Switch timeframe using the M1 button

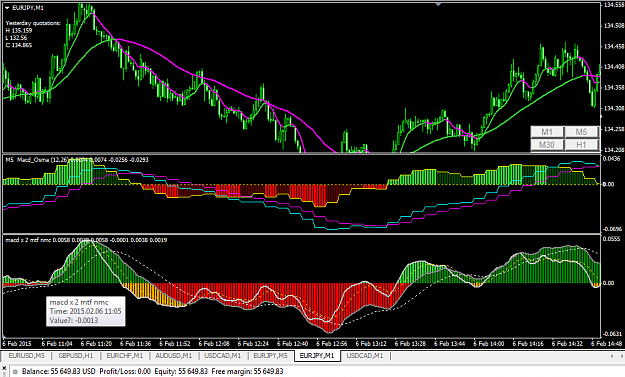547,132
